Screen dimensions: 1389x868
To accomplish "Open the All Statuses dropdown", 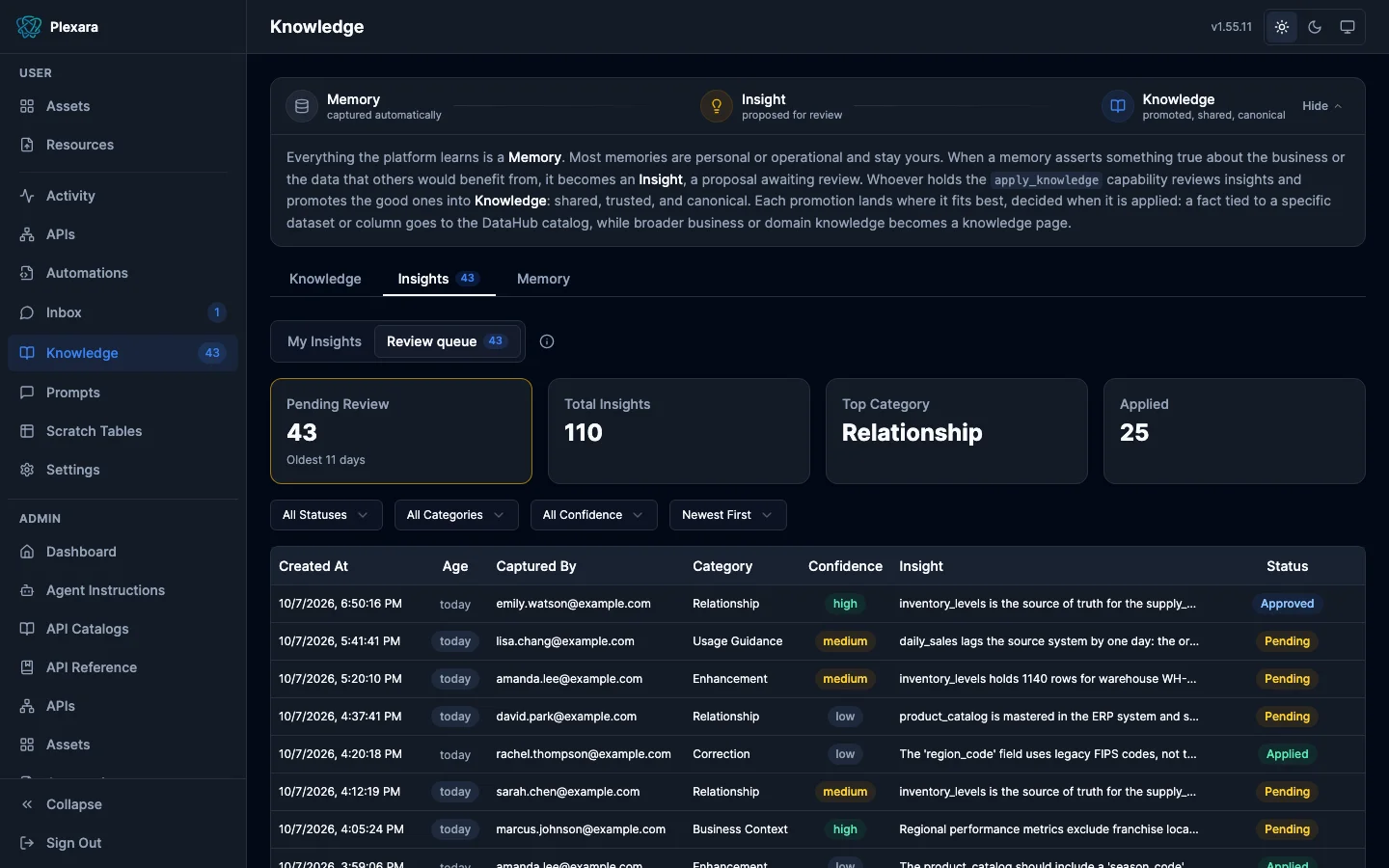I will [x=326, y=515].
